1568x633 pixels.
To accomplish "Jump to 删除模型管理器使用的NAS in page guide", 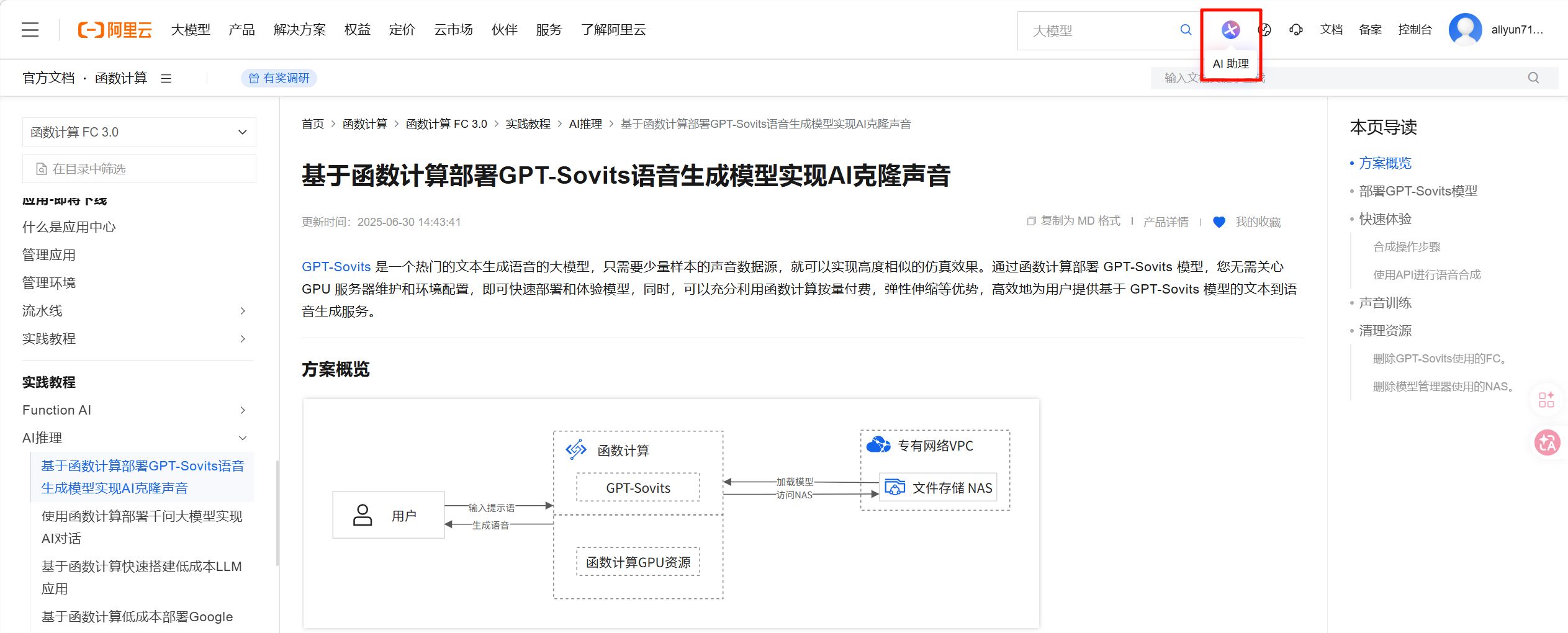I will click(1444, 387).
